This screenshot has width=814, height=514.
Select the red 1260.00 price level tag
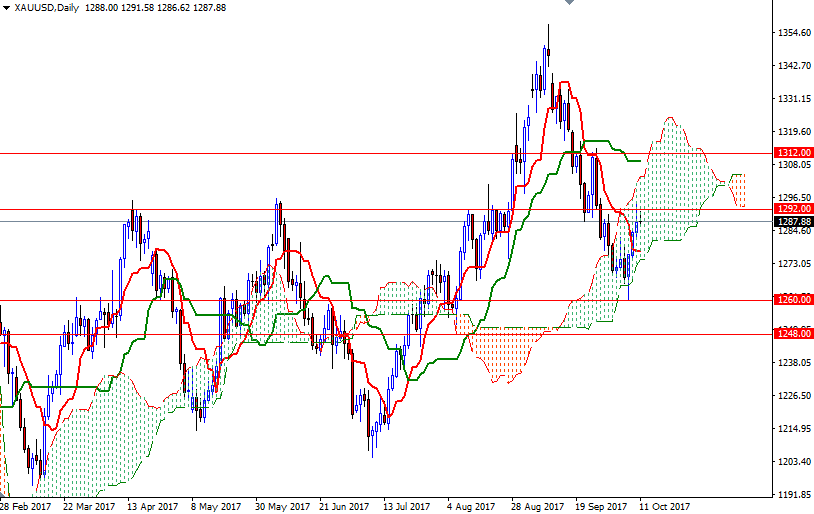[x=794, y=300]
